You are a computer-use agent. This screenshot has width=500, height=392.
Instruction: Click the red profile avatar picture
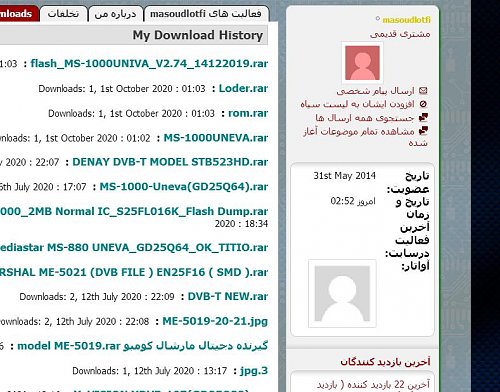362,63
